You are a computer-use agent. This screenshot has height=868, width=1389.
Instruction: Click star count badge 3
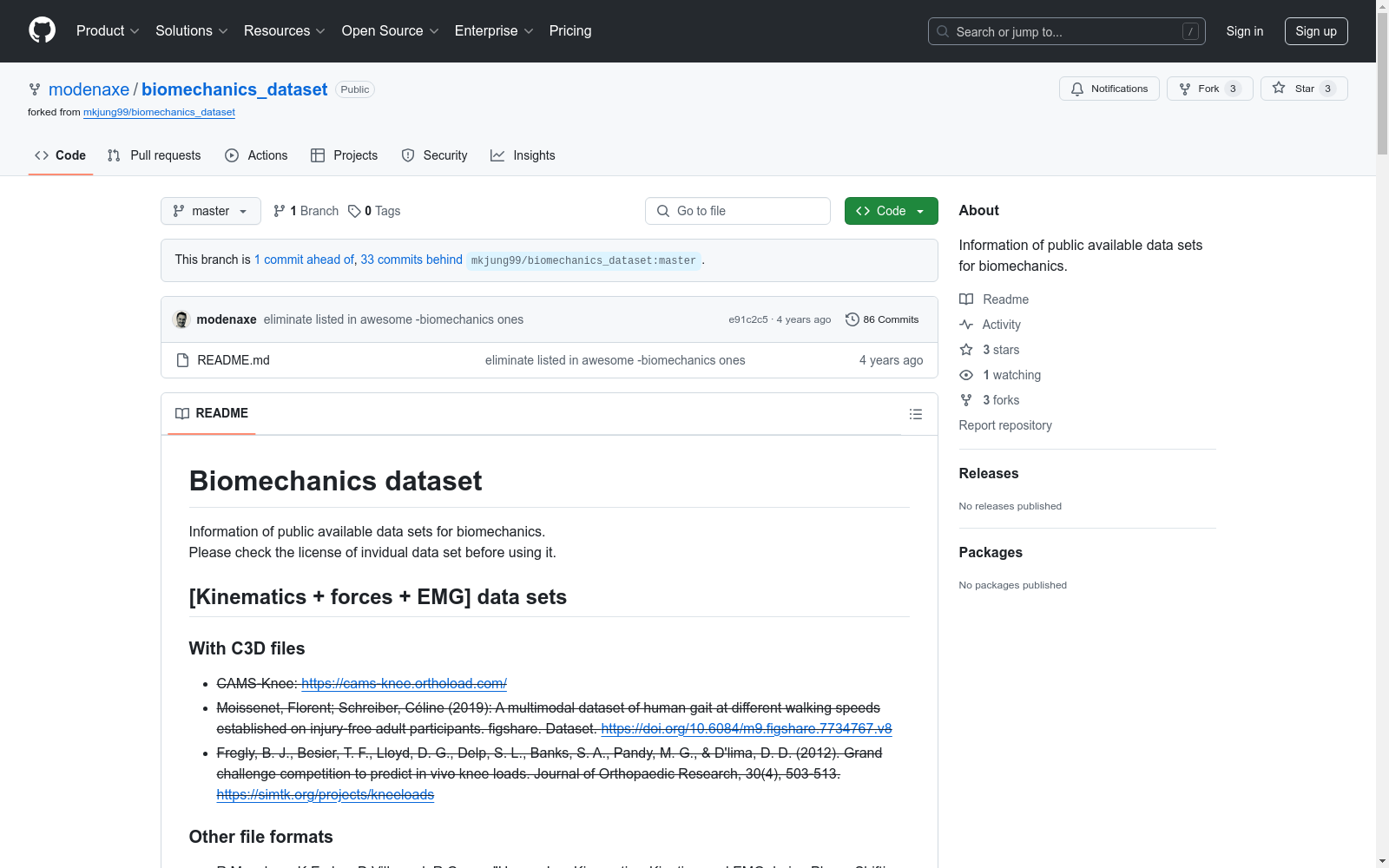pyautogui.click(x=1327, y=89)
